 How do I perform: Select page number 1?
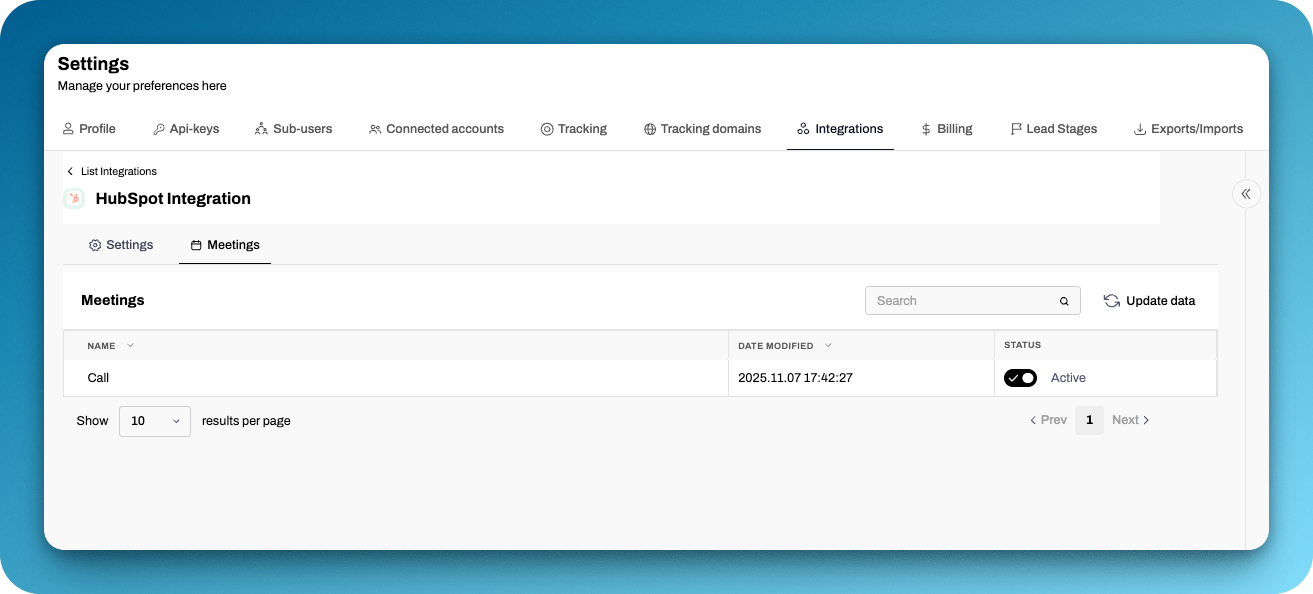coord(1089,420)
